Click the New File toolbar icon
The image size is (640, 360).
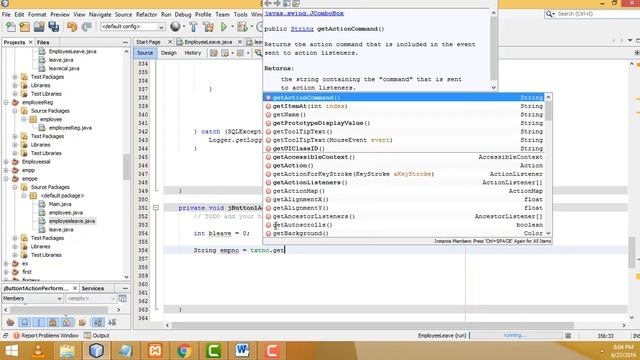(x=11, y=27)
